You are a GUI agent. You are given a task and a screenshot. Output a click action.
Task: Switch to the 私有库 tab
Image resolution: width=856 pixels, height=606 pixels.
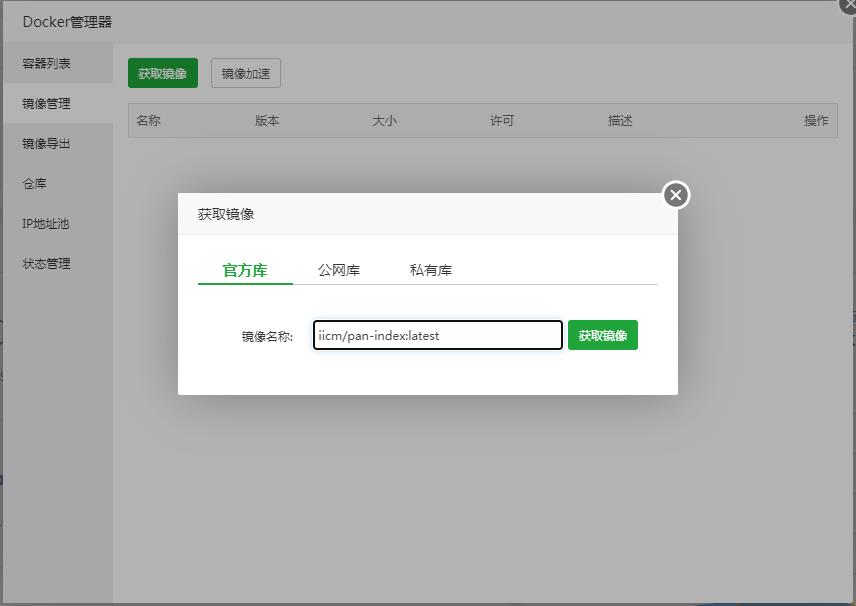431,270
